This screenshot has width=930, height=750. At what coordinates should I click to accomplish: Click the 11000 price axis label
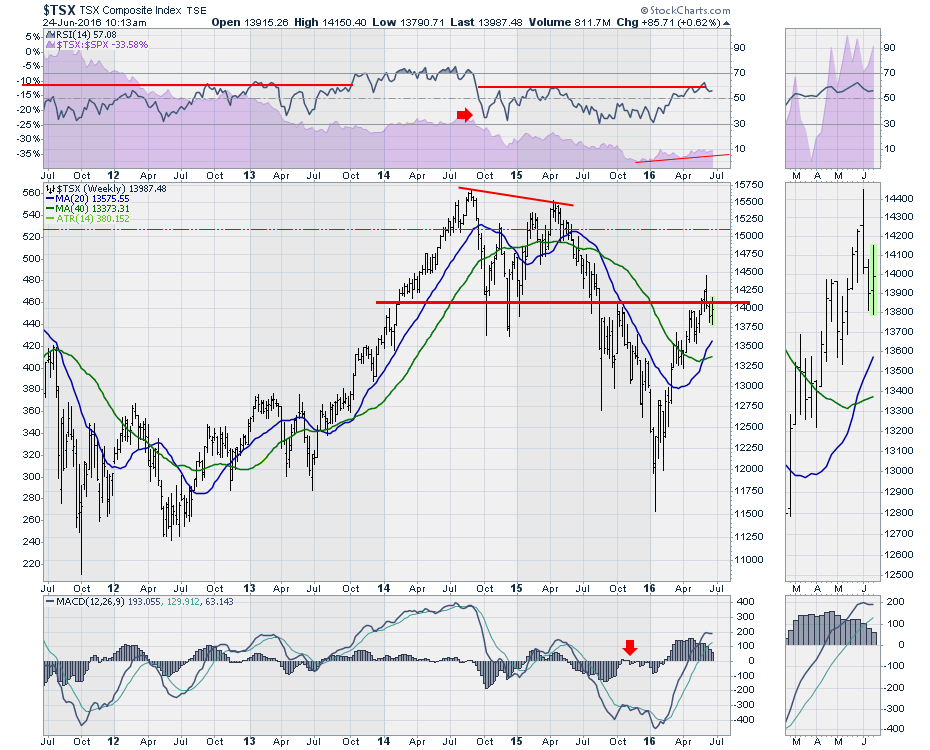pos(748,560)
